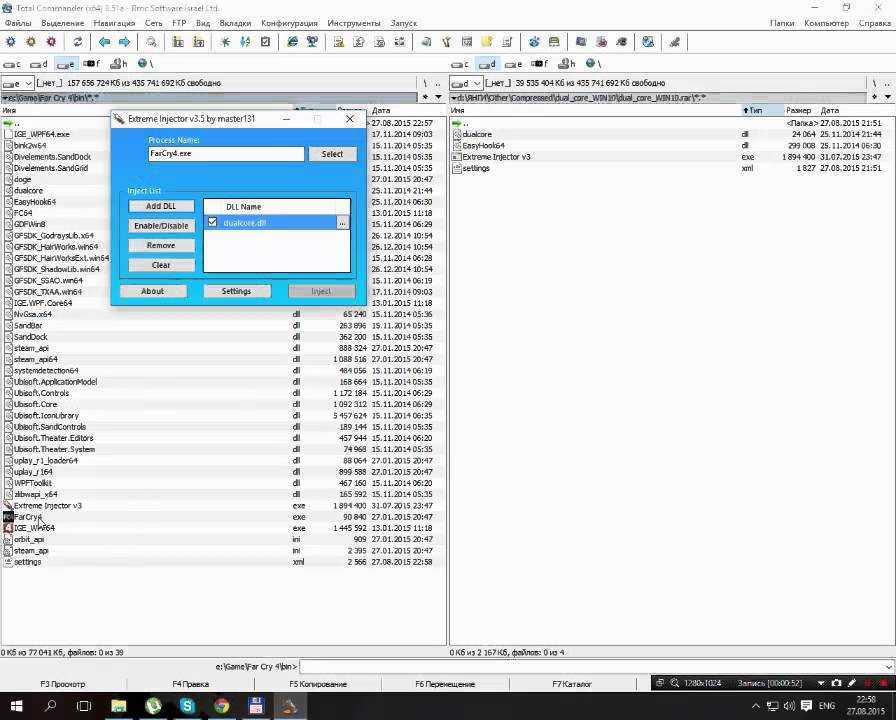
Task: Click the Clear button in inject list
Action: pos(161,265)
